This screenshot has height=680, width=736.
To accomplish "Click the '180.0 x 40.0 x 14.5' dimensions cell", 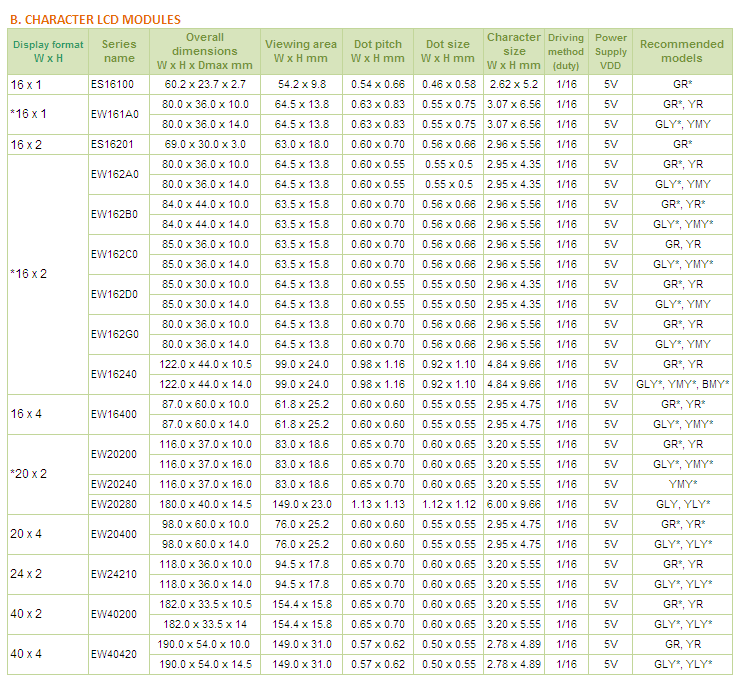I will point(205,504).
